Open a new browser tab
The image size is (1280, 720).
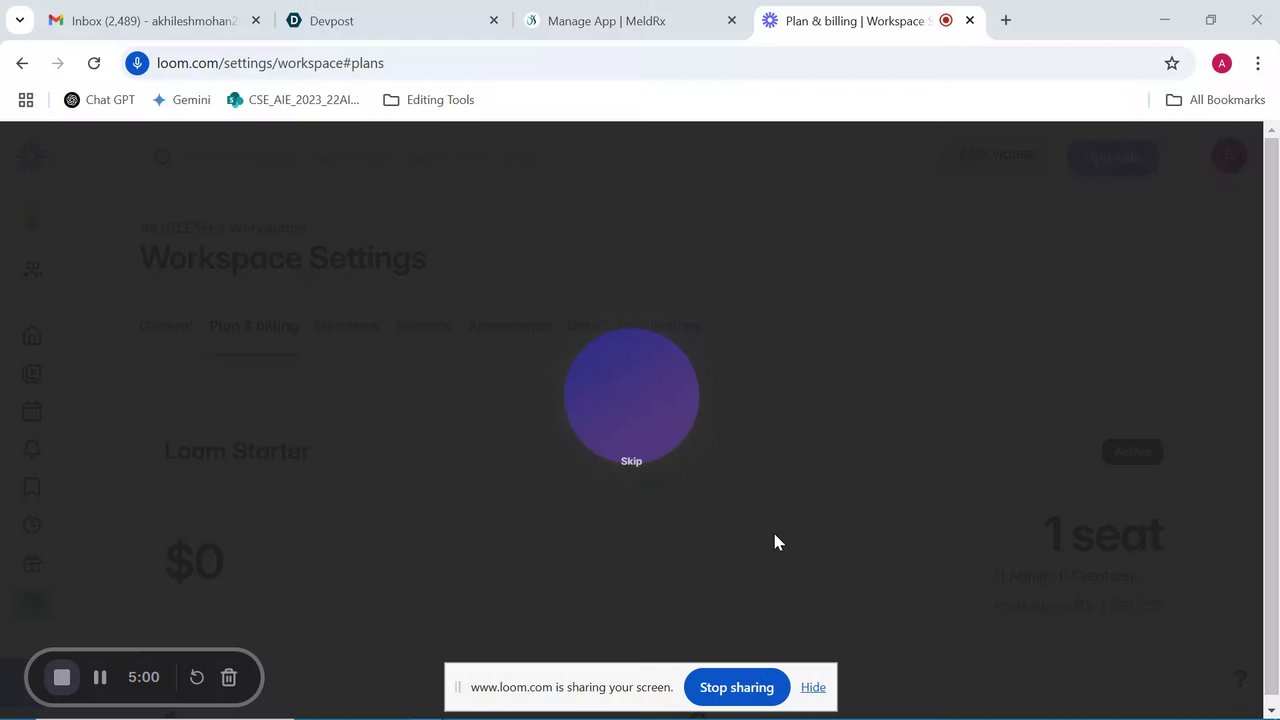(1006, 20)
